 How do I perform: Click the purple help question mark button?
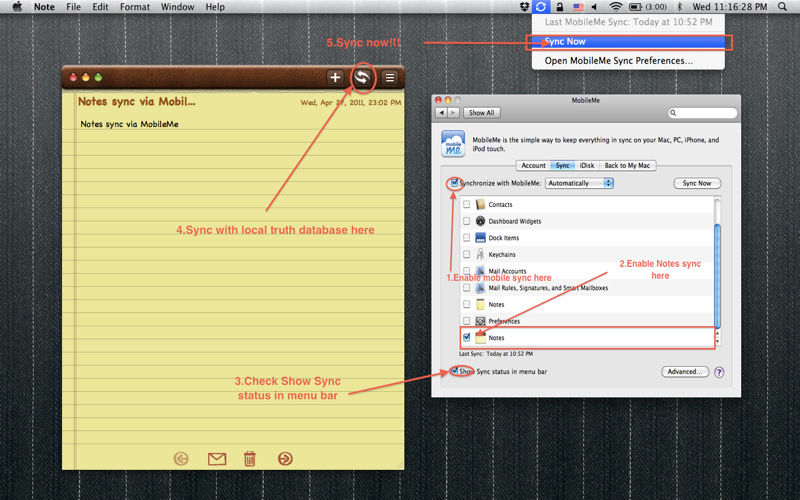pos(719,372)
